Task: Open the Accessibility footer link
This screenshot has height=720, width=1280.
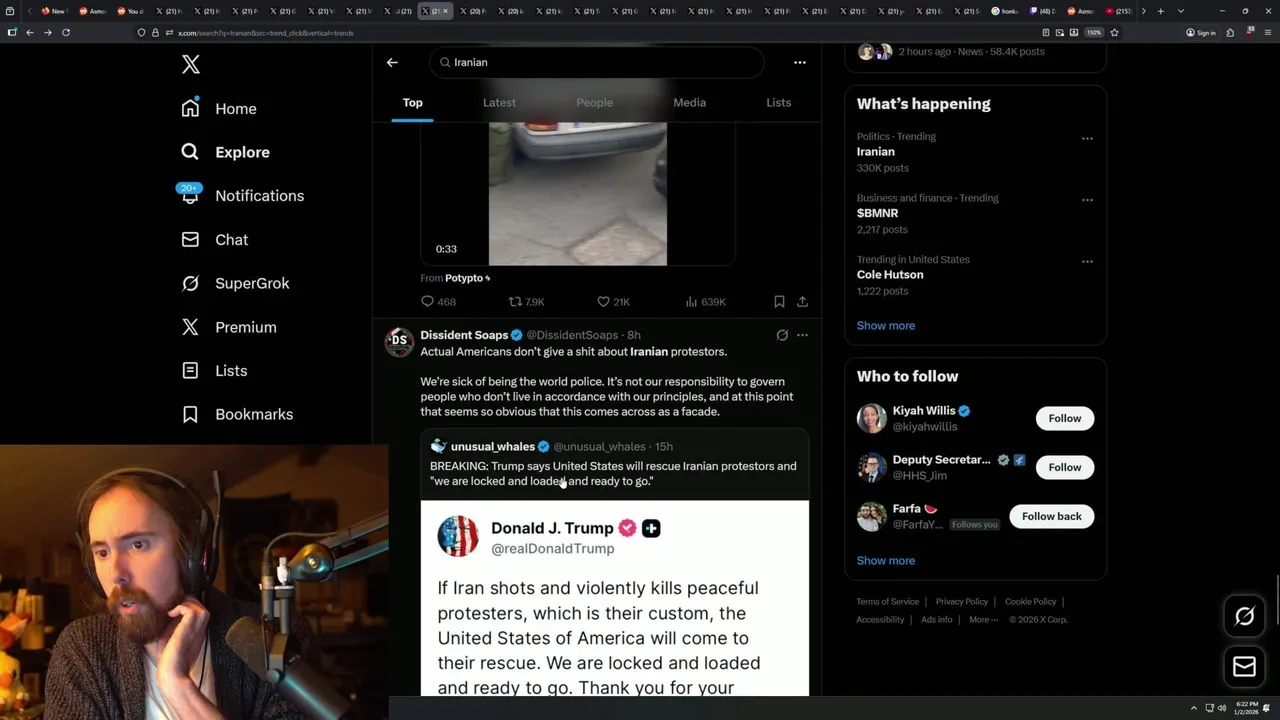Action: point(880,619)
